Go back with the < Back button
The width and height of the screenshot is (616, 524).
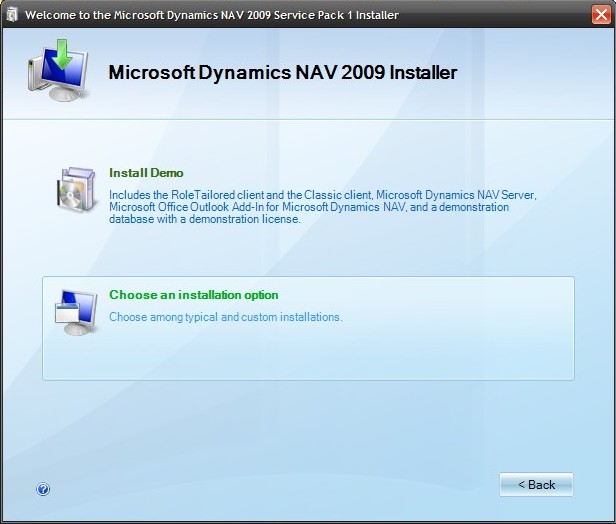[536, 485]
